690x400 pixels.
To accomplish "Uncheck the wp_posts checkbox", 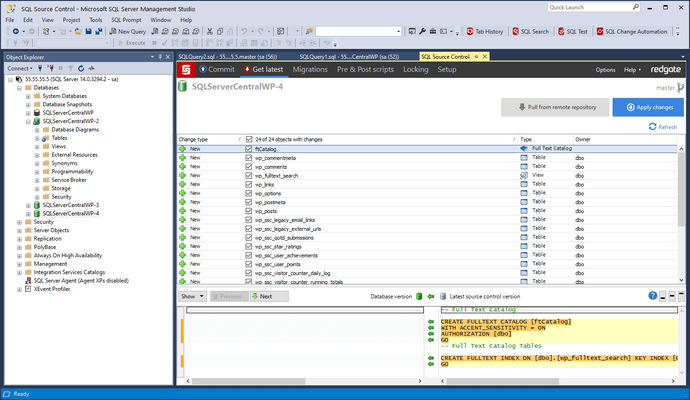I will 249,211.
